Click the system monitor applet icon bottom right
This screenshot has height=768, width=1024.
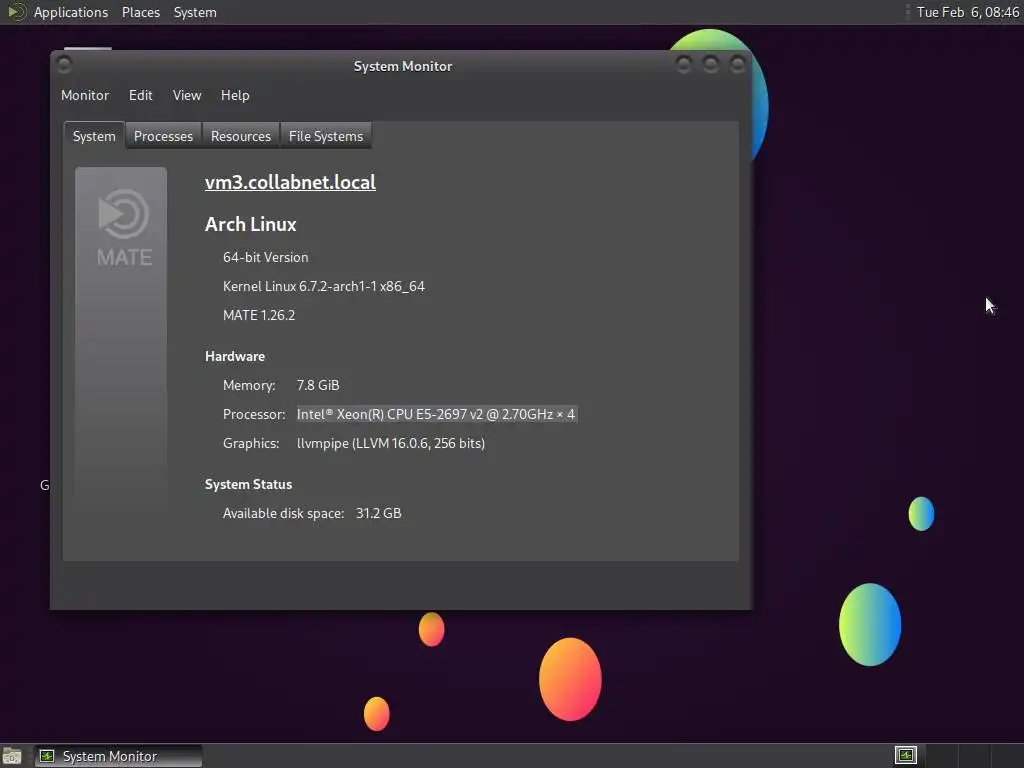[906, 756]
